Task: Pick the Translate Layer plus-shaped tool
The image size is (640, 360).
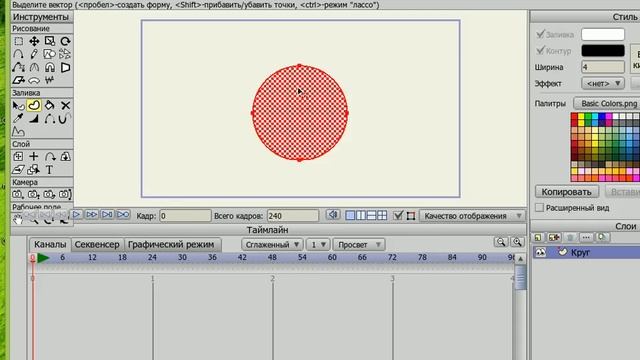Action: pyautogui.click(x=34, y=157)
